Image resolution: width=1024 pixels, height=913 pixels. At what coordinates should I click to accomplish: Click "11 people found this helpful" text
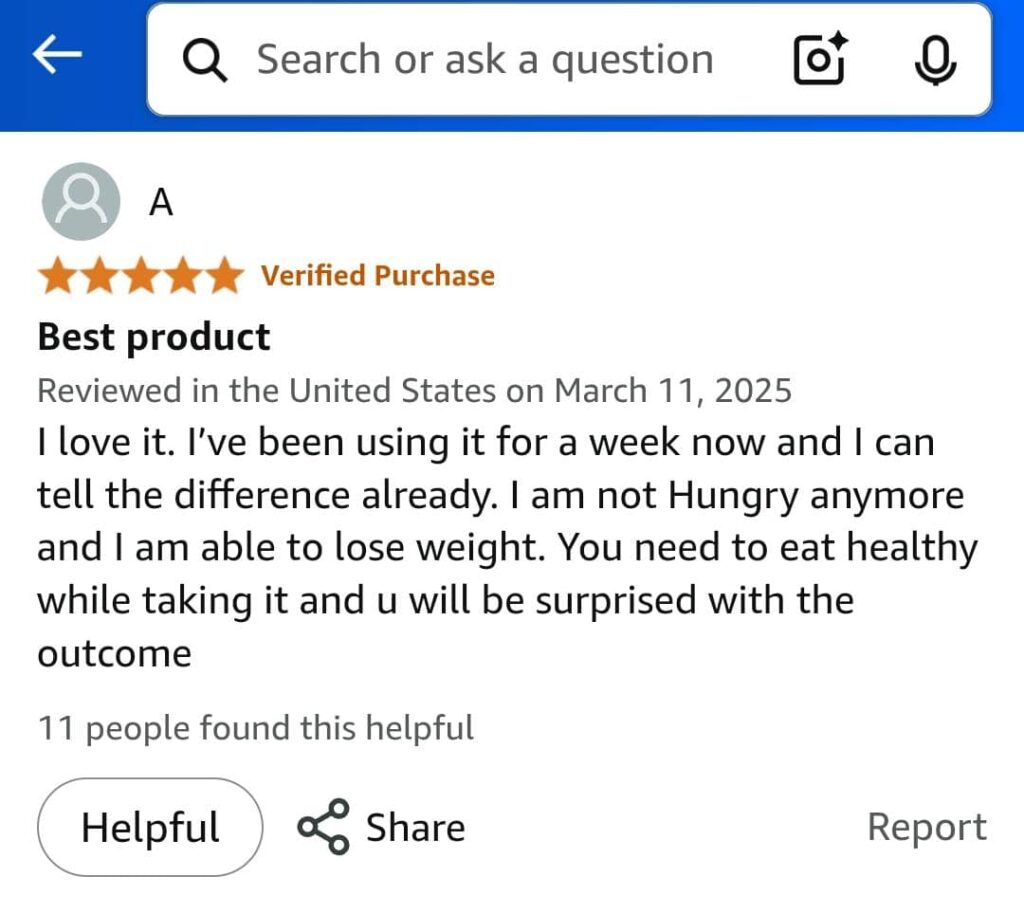[256, 728]
